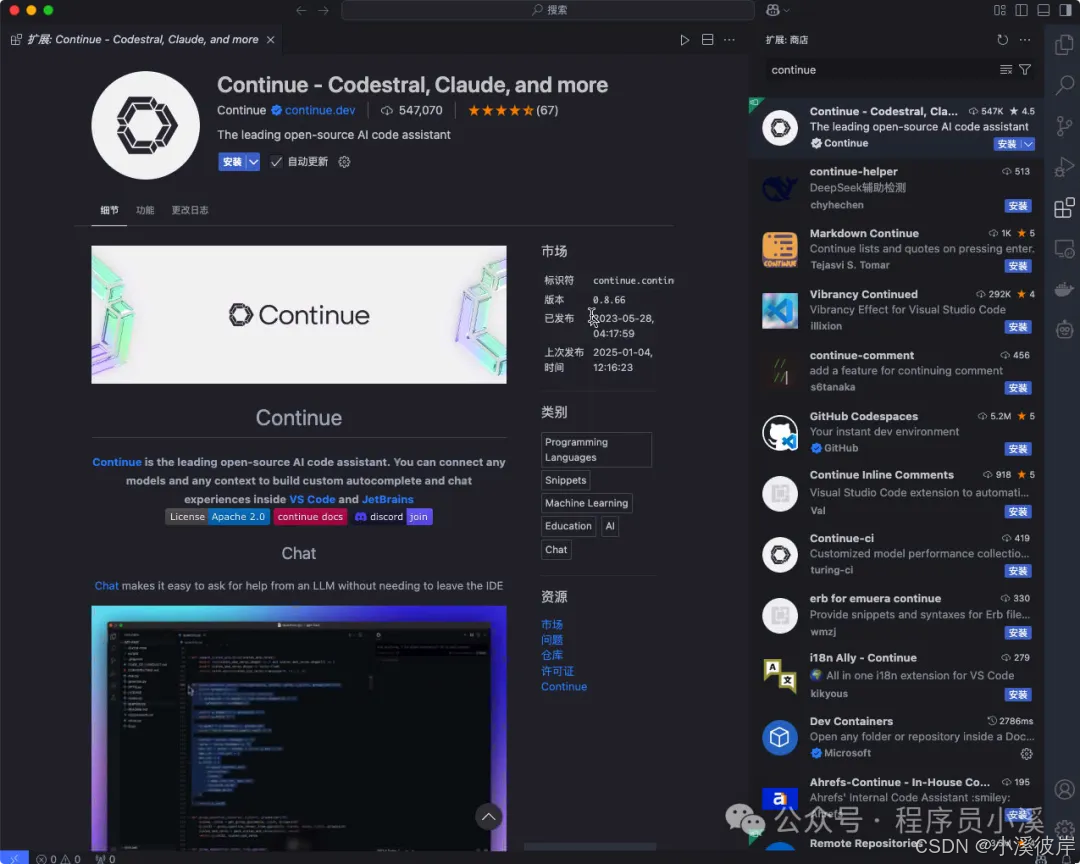Open the JetBrains link in description

tap(388, 500)
